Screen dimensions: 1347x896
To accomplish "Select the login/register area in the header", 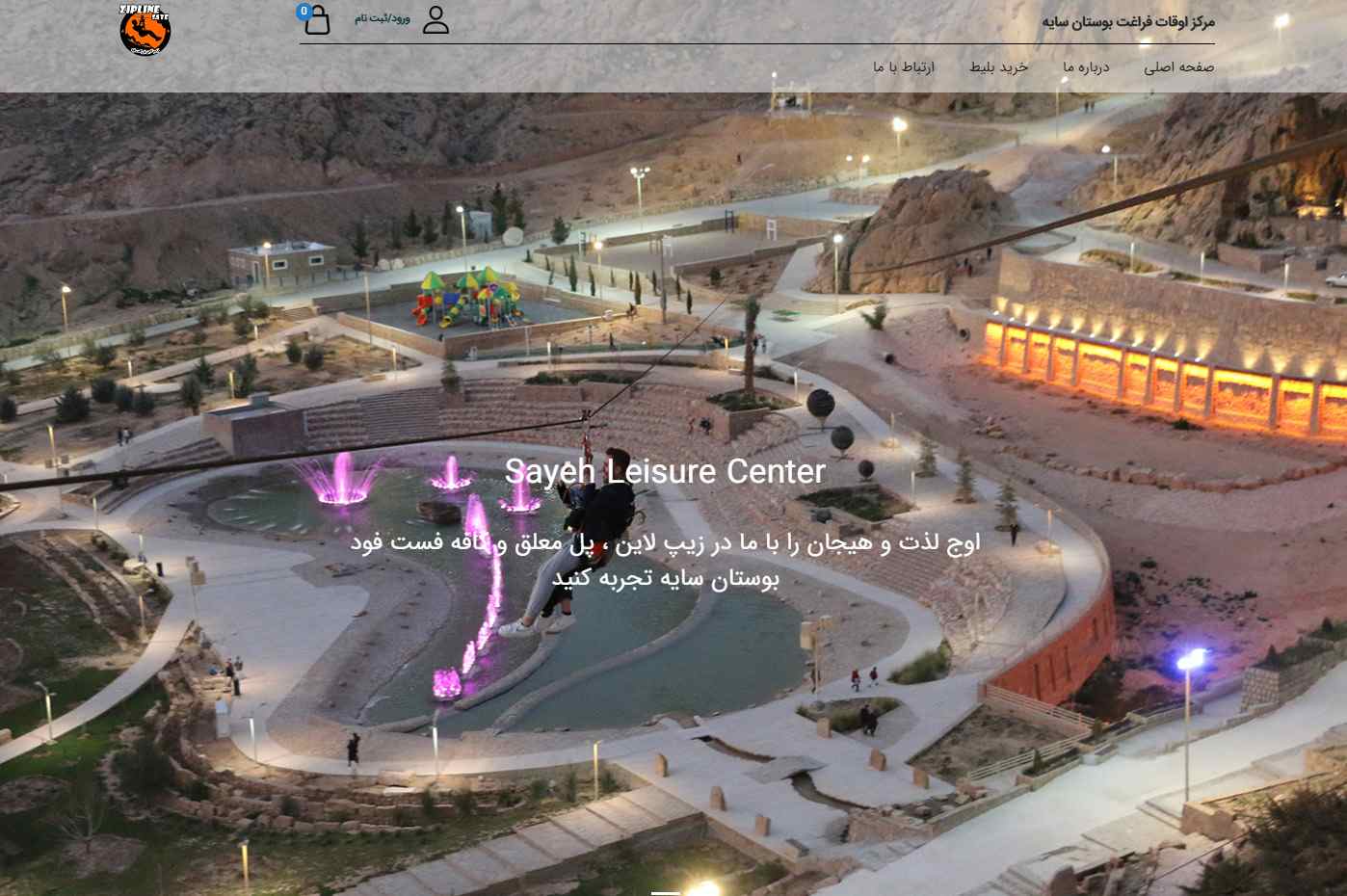I will pos(382,19).
